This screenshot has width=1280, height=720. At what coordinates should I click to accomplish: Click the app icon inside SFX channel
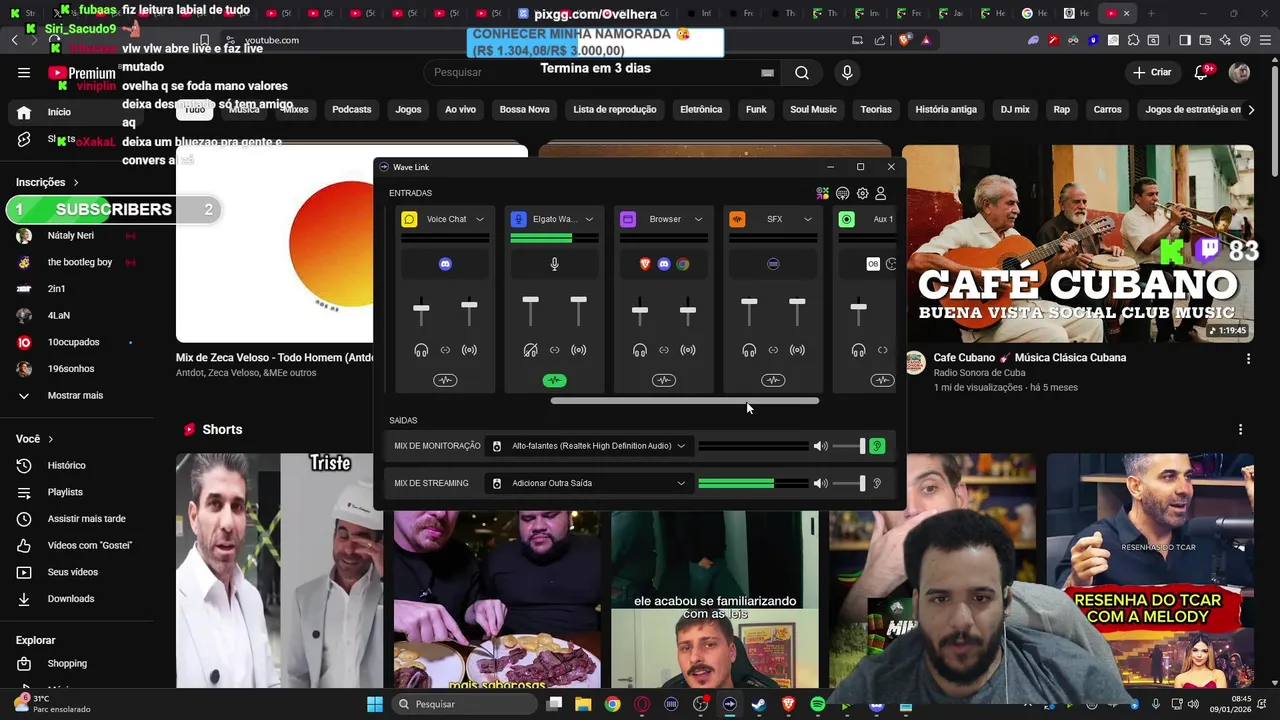point(773,264)
